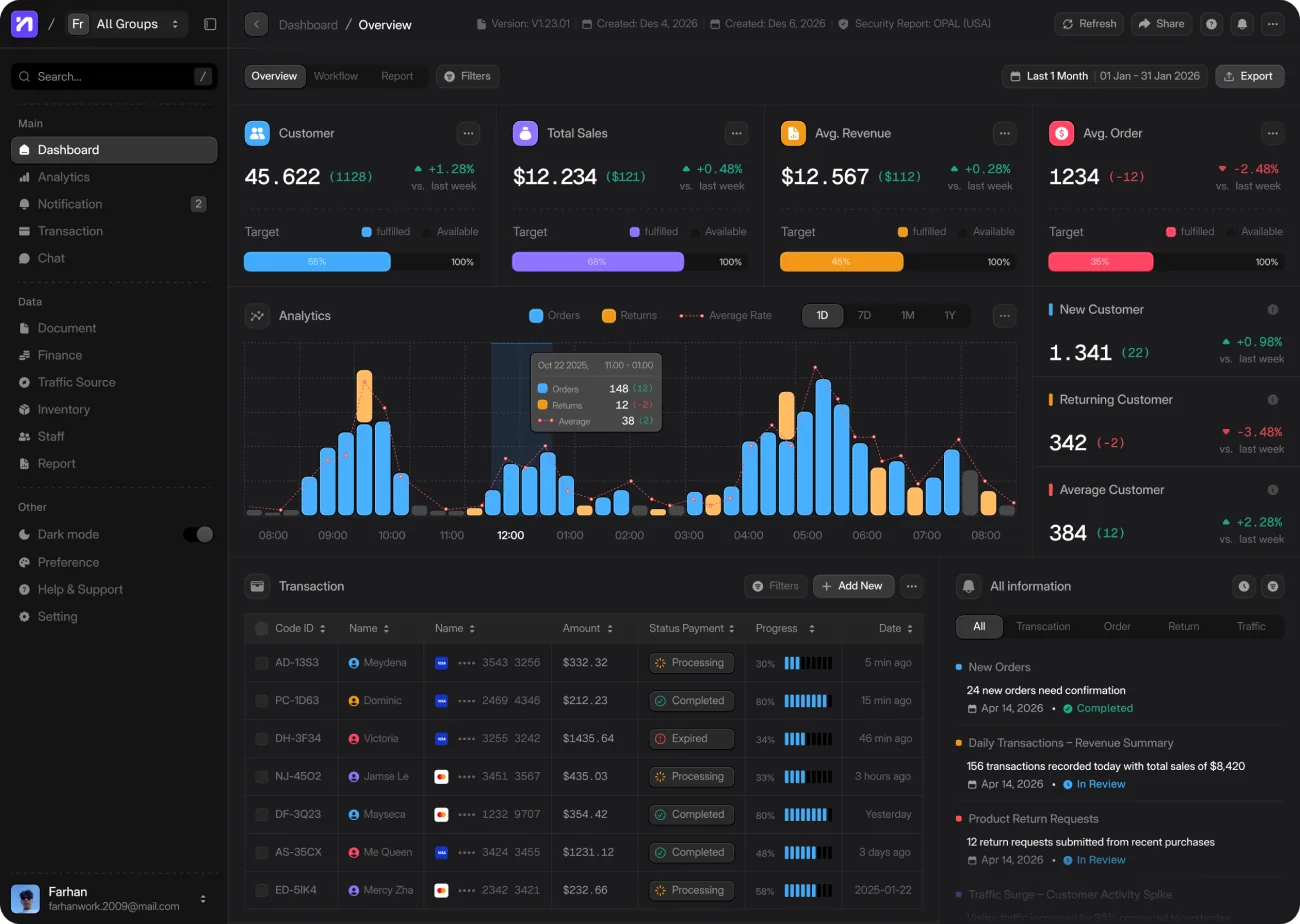Open the help question mark icon
1300x924 pixels.
pyautogui.click(x=1212, y=24)
